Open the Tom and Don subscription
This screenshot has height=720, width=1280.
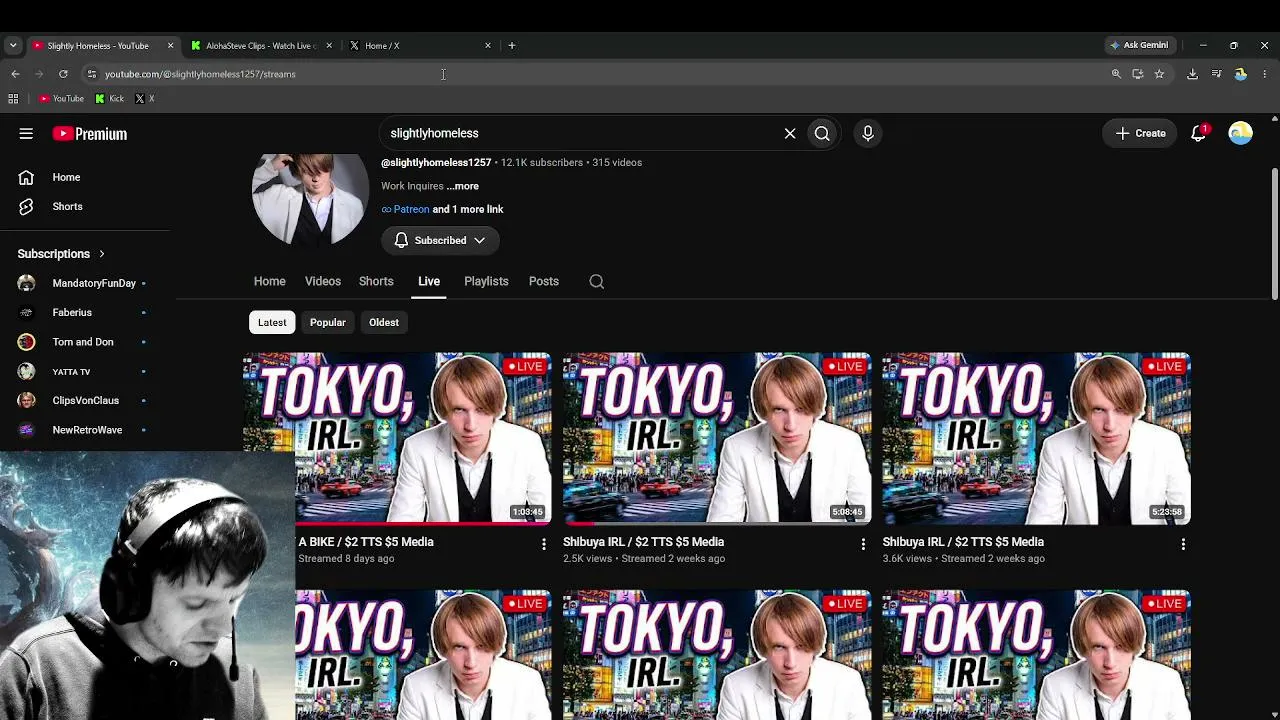[x=85, y=342]
